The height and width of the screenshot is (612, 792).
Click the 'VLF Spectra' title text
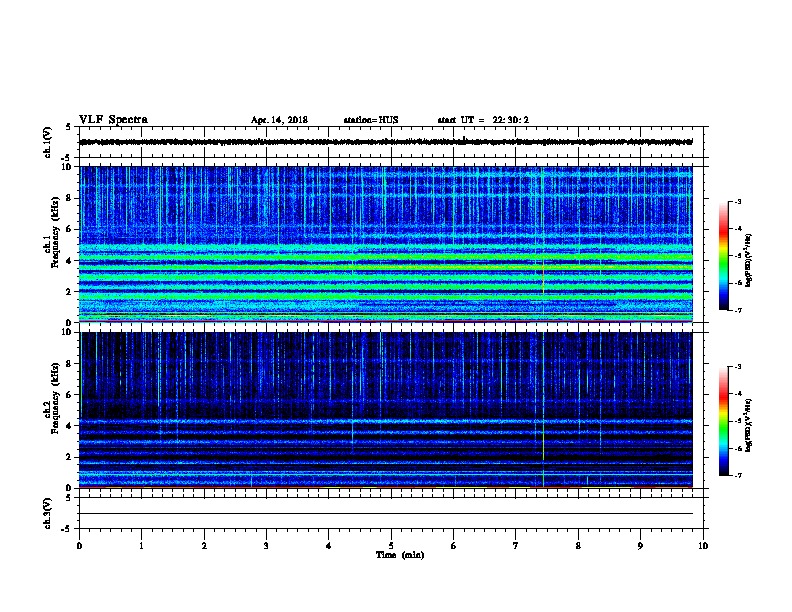tap(113, 120)
